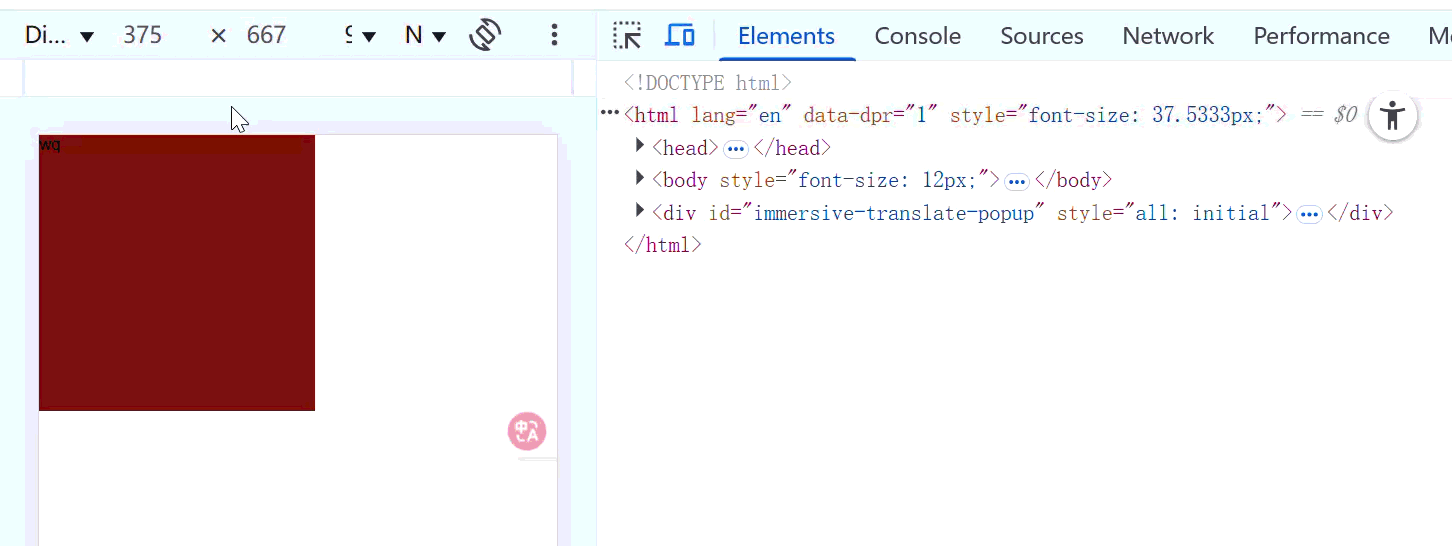Click the ellipsis badge inside the div tag
This screenshot has height=546, width=1452.
coord(1309,214)
